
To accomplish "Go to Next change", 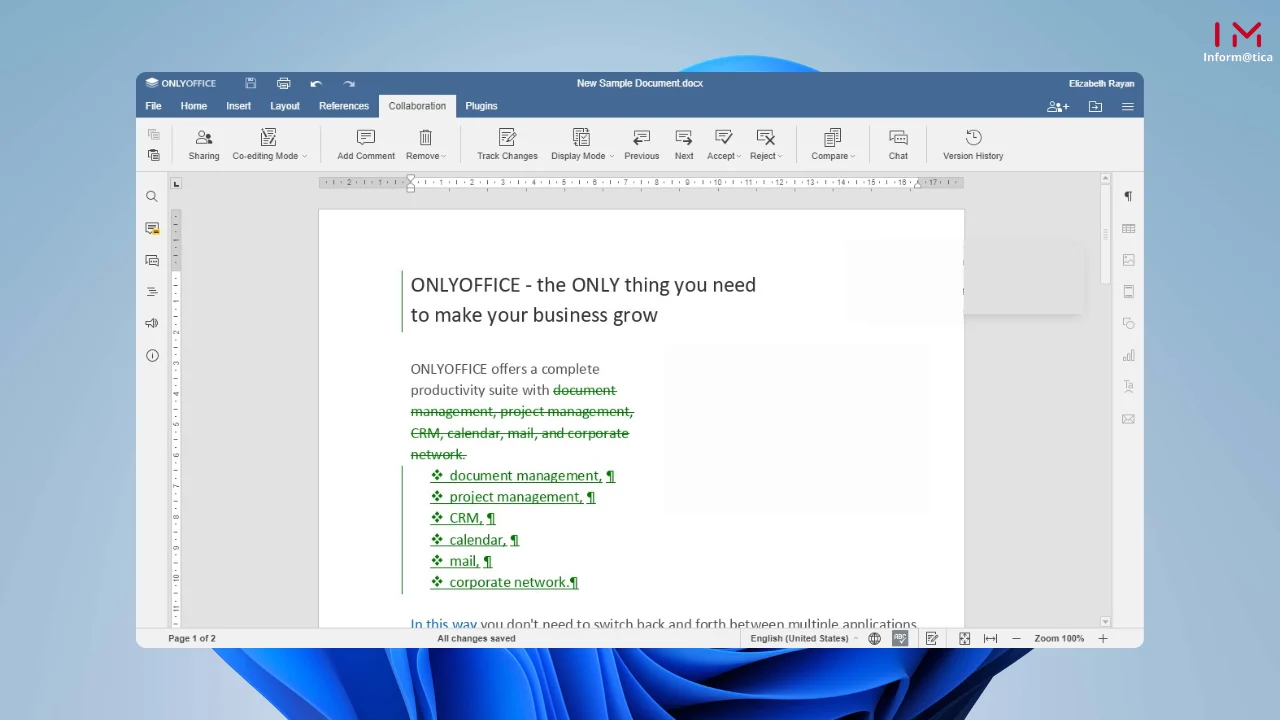I will click(x=684, y=144).
